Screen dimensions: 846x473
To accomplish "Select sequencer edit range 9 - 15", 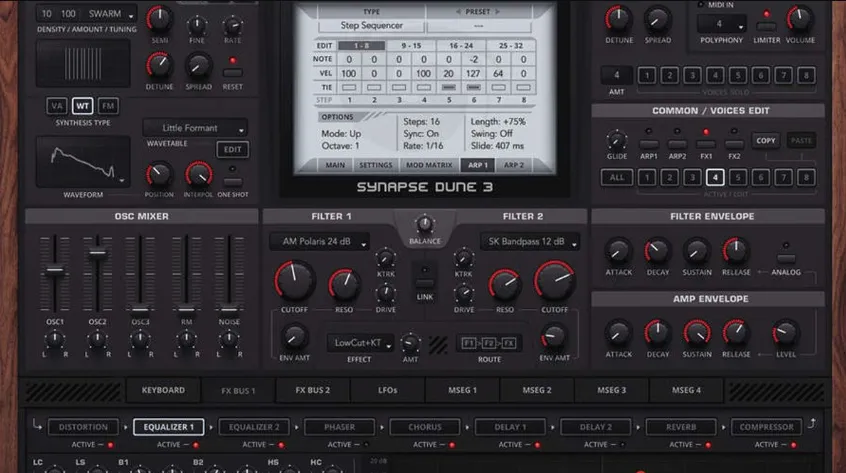I will 411,46.
